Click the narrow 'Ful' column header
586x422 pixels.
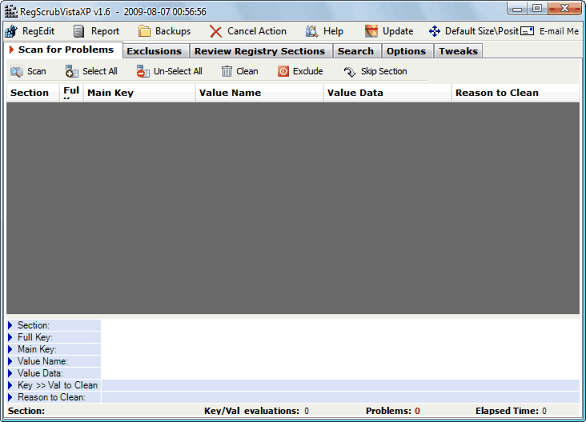(71, 93)
